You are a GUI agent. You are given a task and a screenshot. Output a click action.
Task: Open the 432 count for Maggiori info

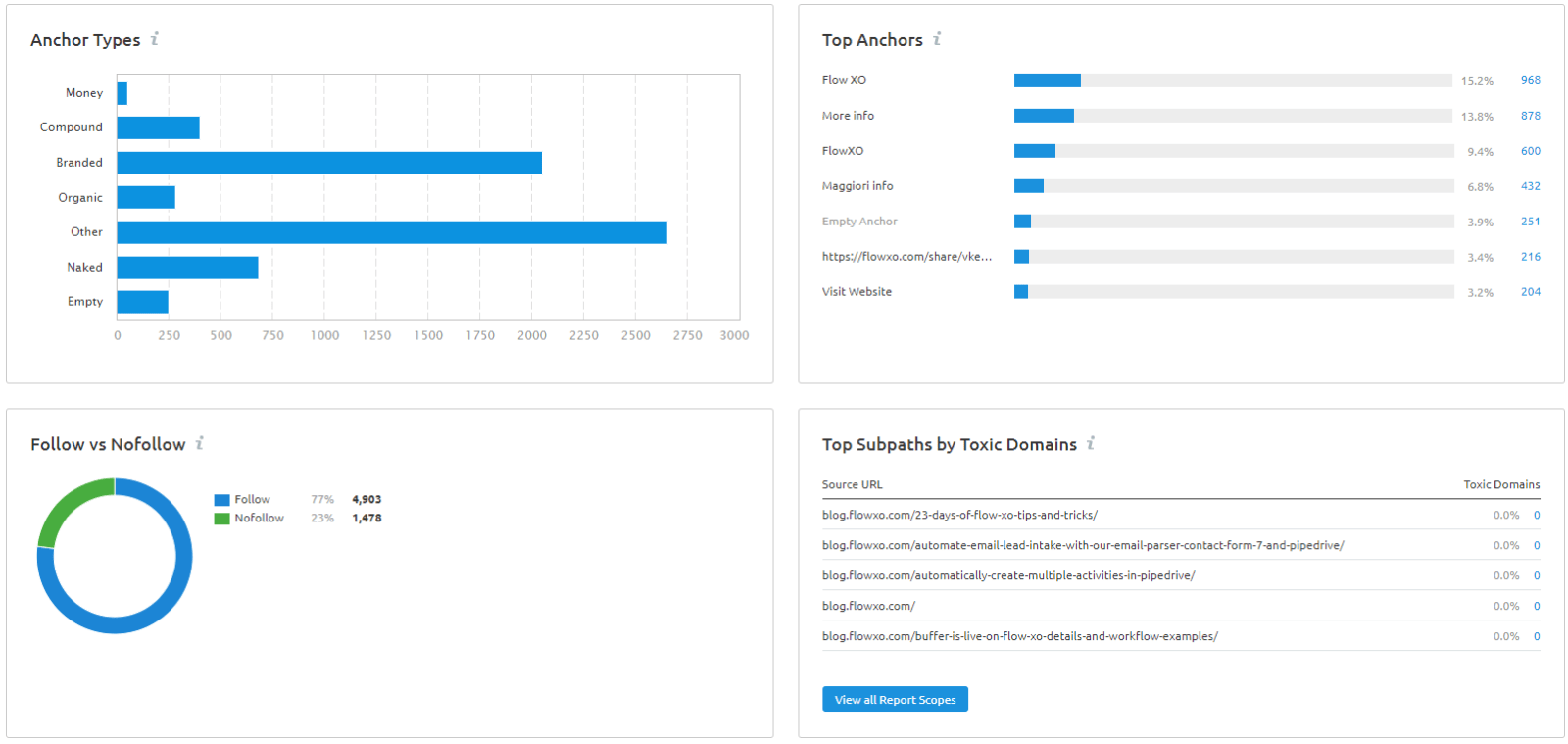pos(1530,186)
